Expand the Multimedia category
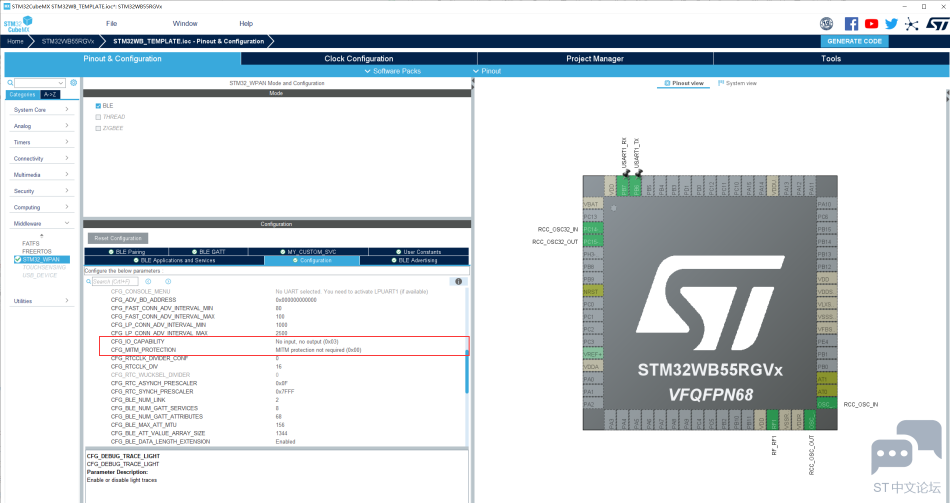Screen dimensions: 950x503 click(x=41, y=175)
